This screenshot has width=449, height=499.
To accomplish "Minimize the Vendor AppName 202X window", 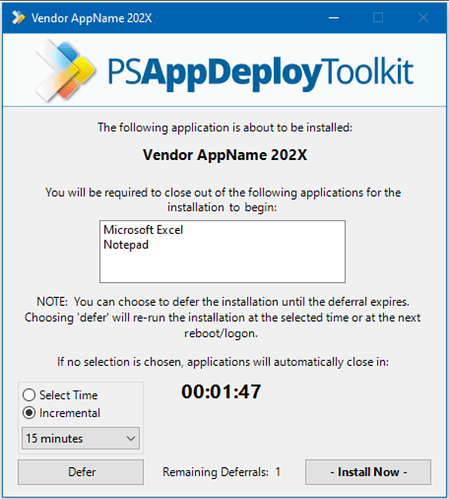I will pos(334,17).
